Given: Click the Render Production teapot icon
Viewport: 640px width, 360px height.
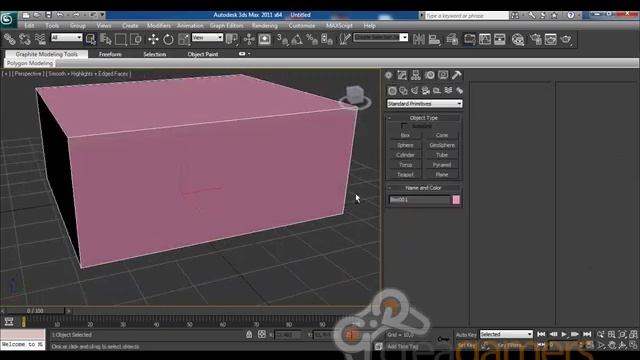Looking at the screenshot, I should click(x=566, y=39).
